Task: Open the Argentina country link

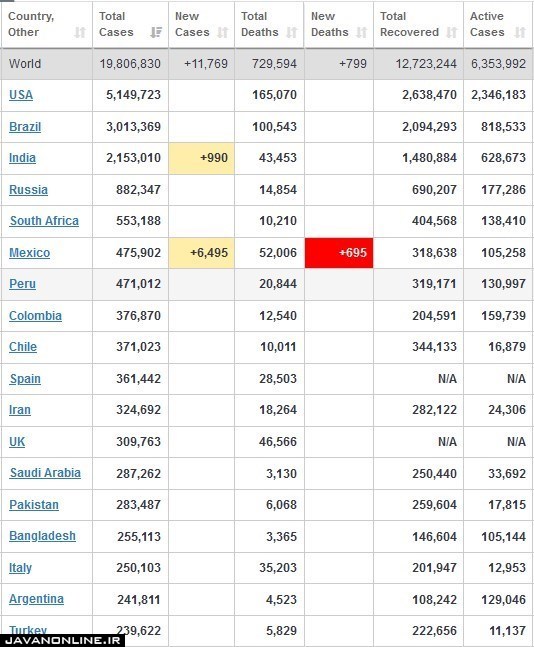Action: (36, 599)
